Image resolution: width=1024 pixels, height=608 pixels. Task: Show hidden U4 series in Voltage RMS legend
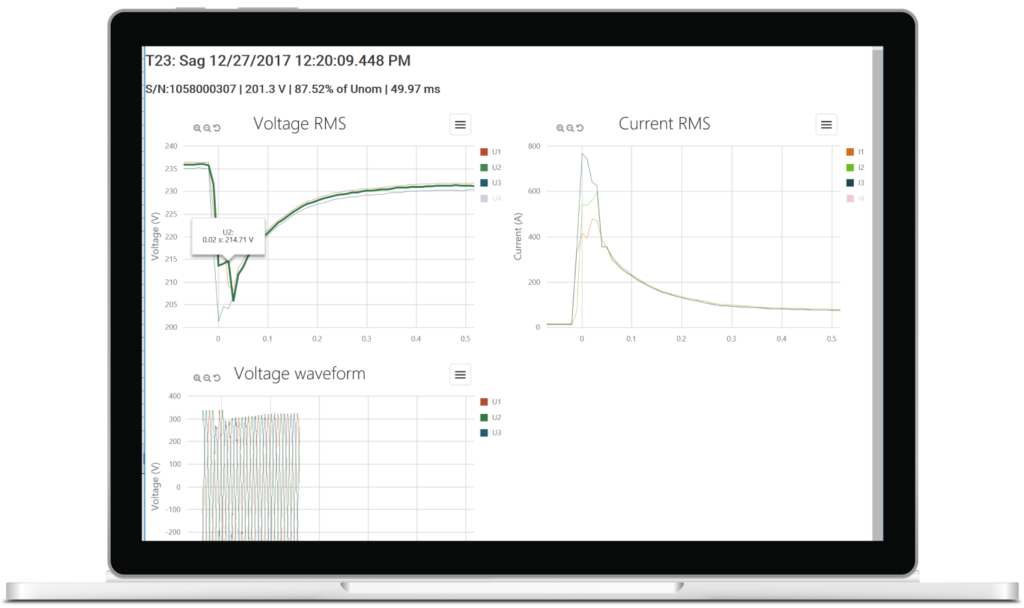pyautogui.click(x=490, y=199)
